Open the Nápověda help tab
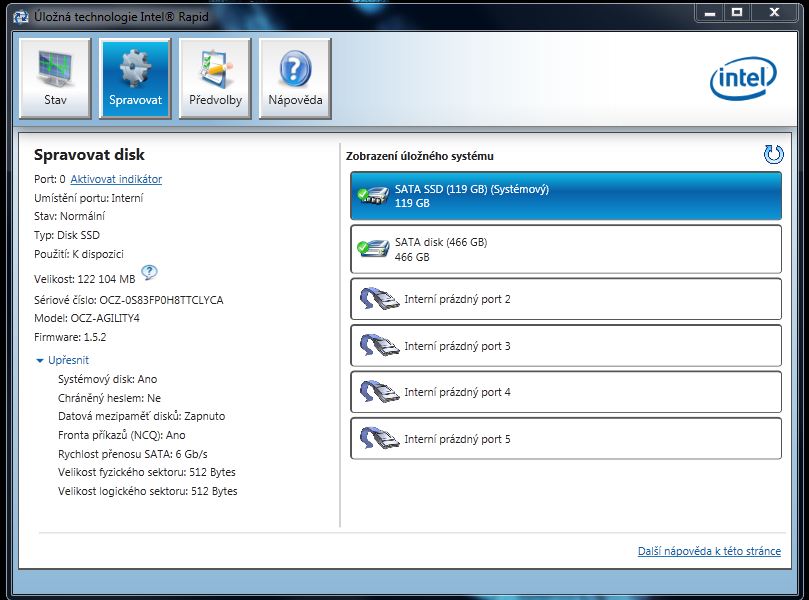This screenshot has width=809, height=600. 295,78
